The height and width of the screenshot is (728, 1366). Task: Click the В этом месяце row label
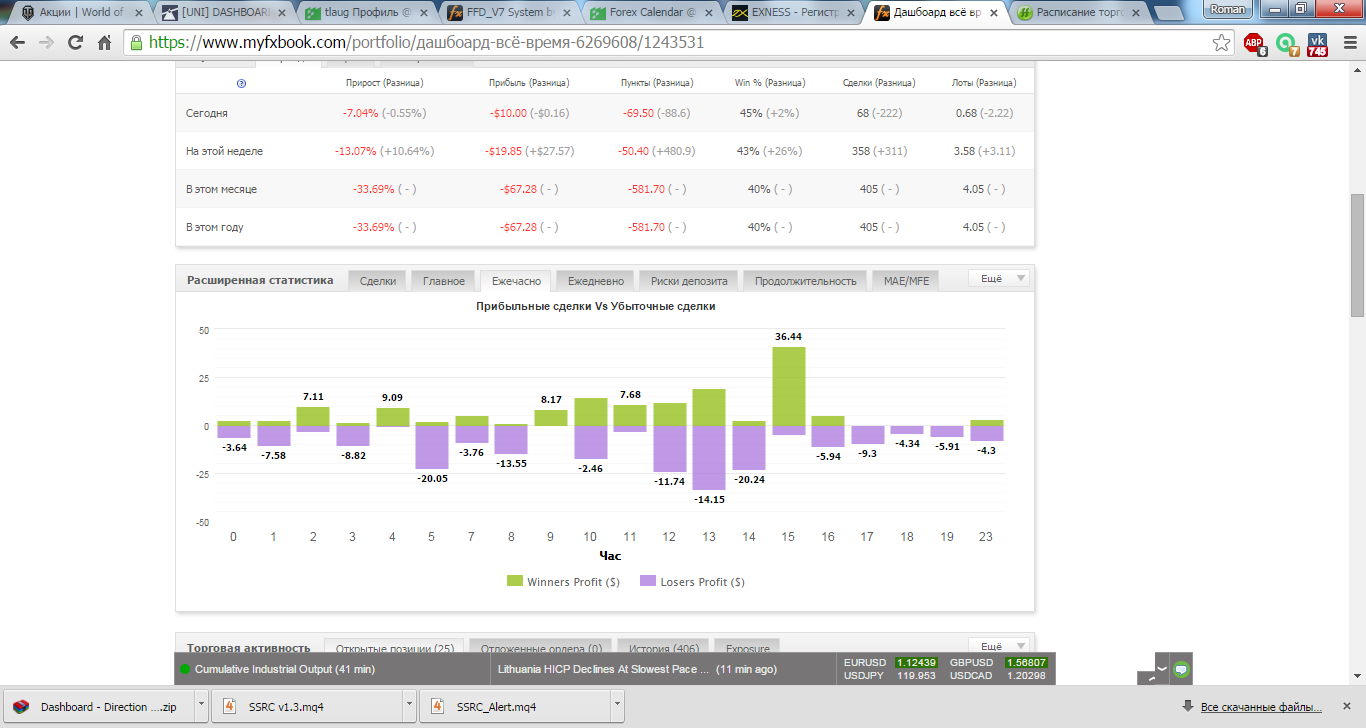(x=221, y=189)
